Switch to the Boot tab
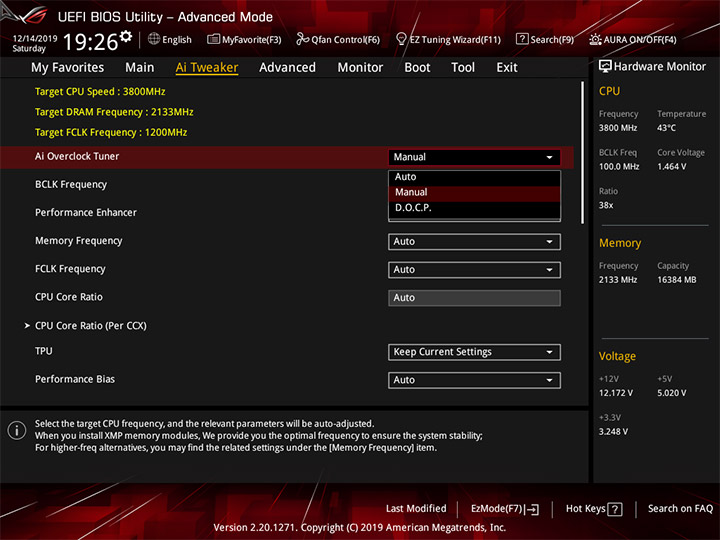Screen dimensions: 720x540 click(x=417, y=68)
